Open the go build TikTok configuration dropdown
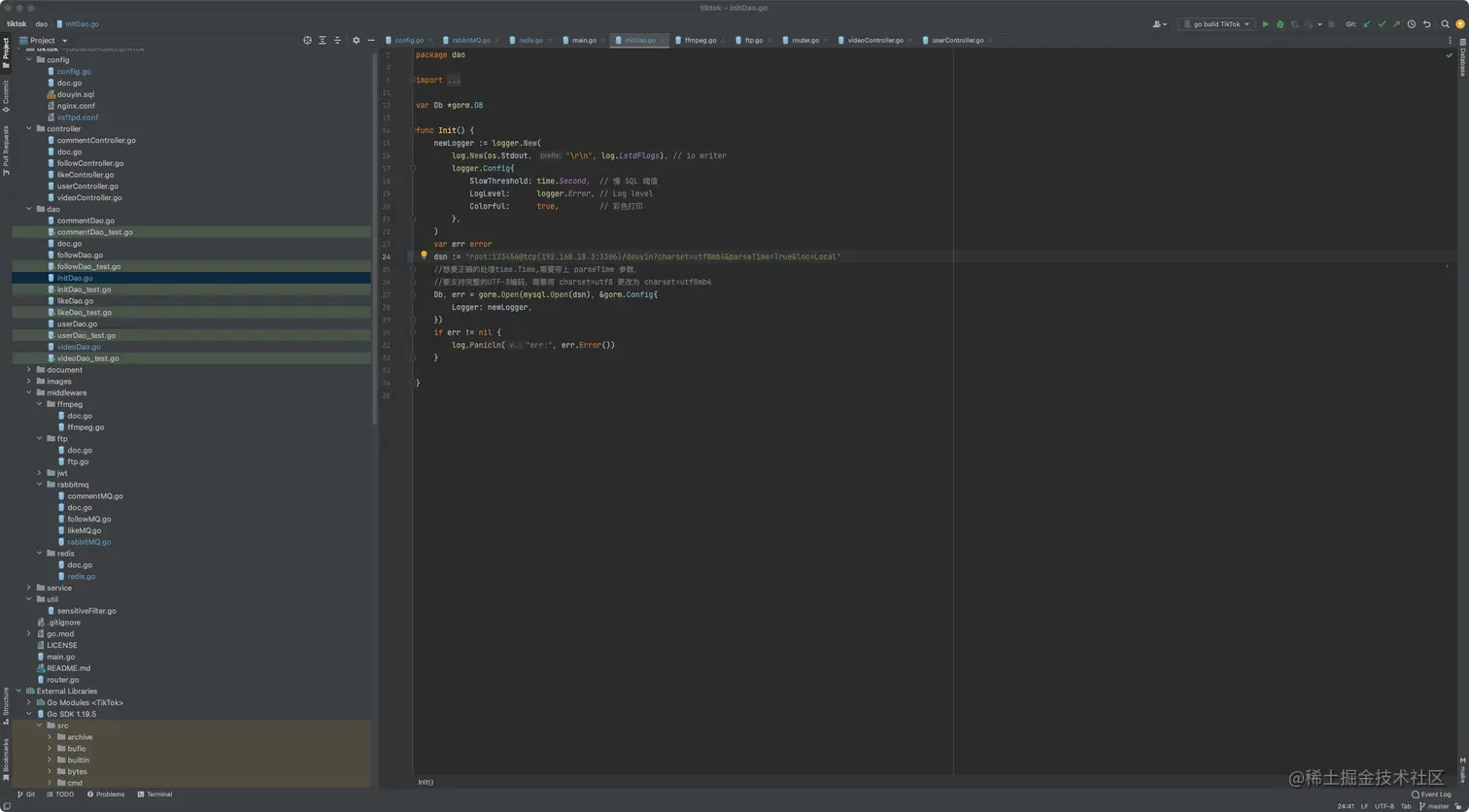1469x812 pixels. 1216,23
